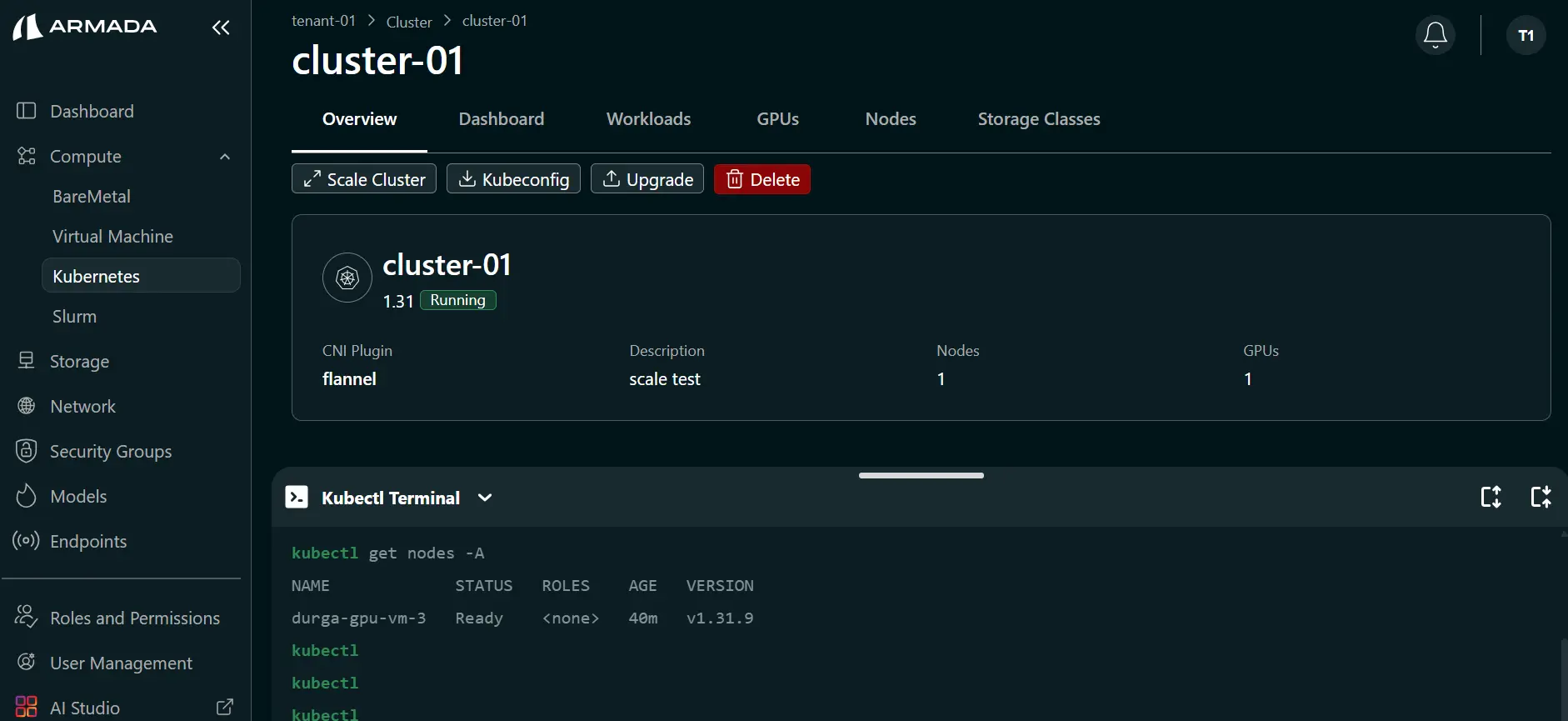Open the Workloads tab
Viewport: 1568px width, 721px height.
[648, 119]
